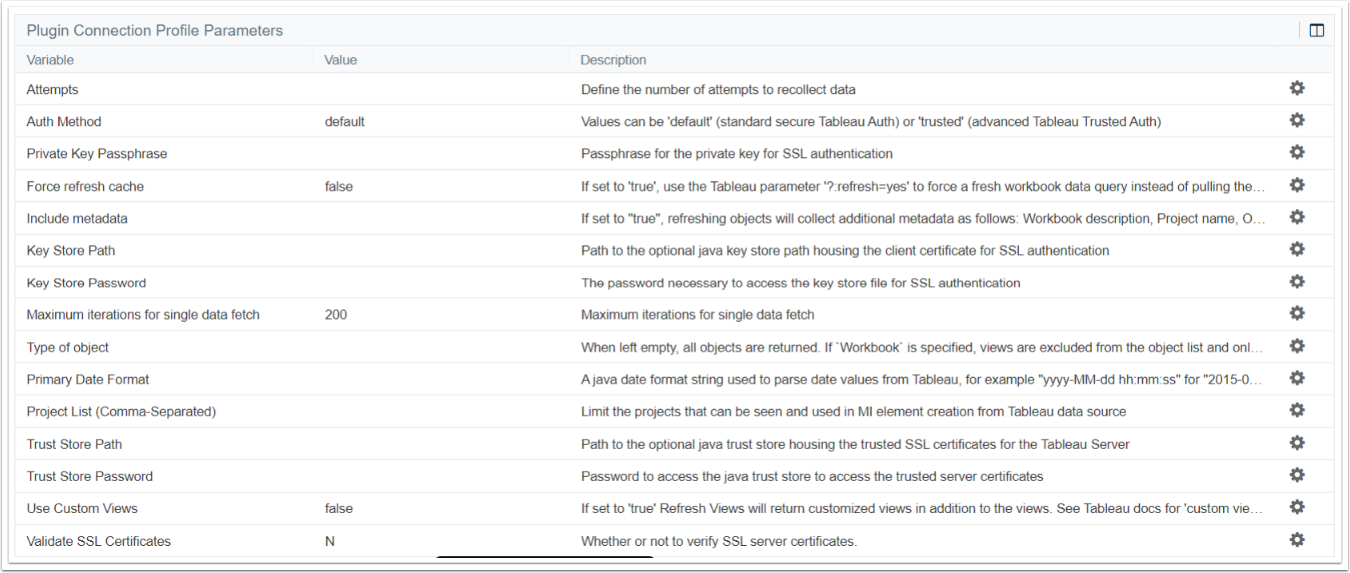This screenshot has height=573, width=1350.
Task: Open gear settings for Attempts row
Action: tap(1297, 88)
